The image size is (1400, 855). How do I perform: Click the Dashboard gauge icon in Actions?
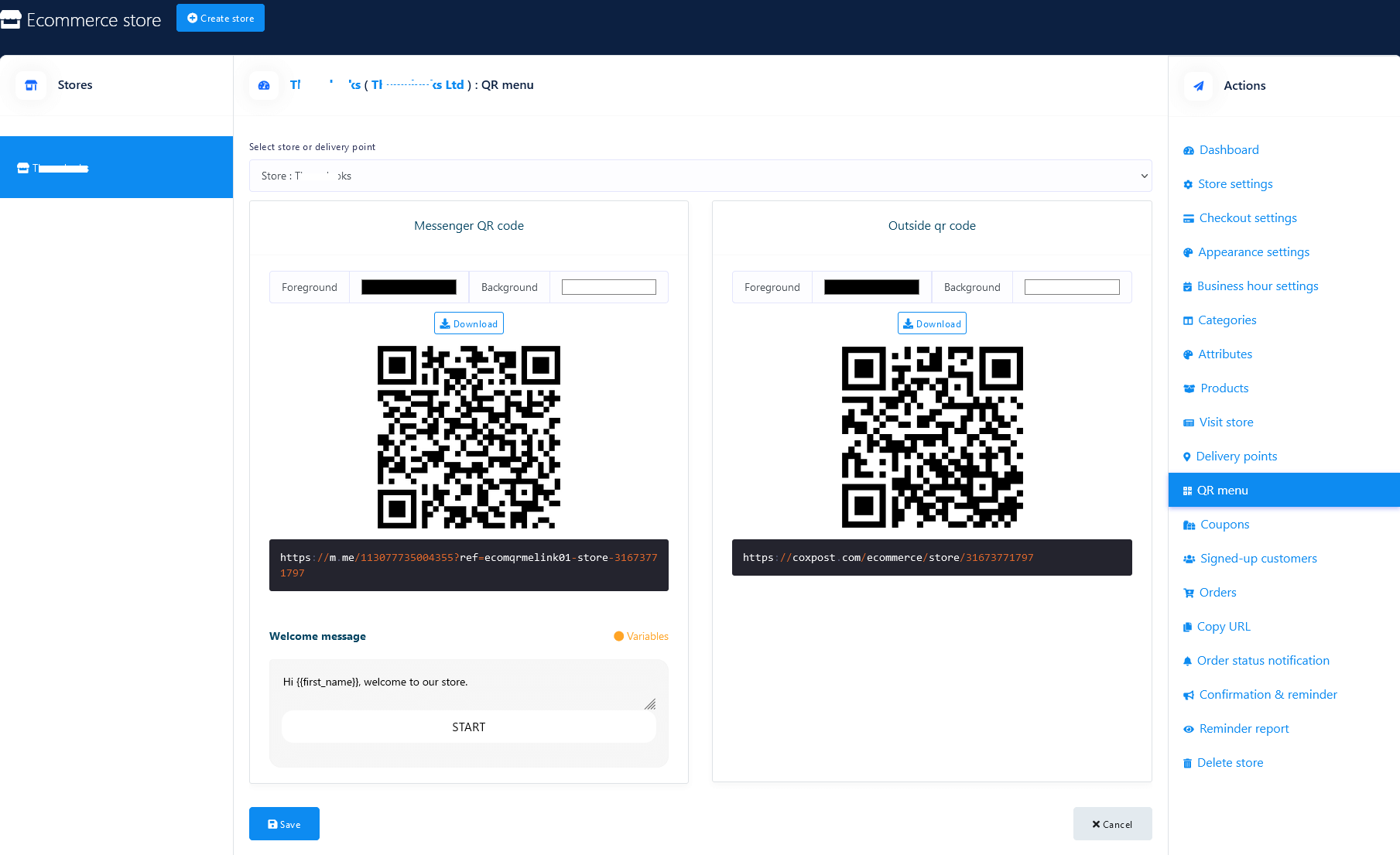pos(1188,151)
